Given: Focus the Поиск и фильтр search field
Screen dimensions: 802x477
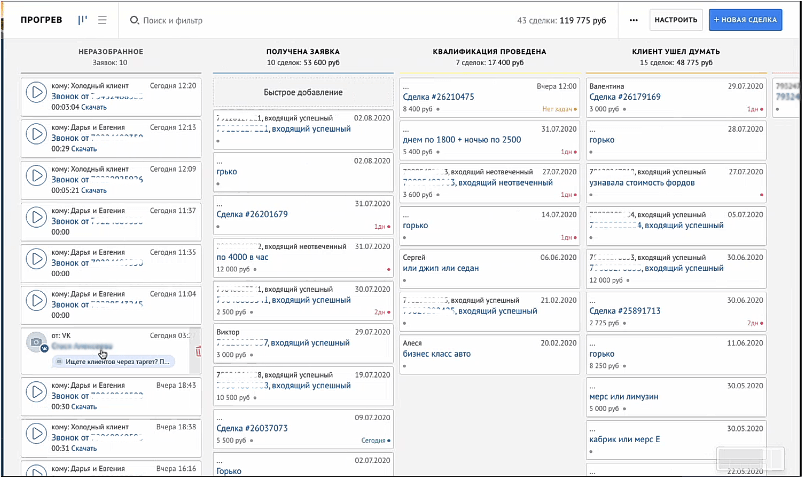Looking at the screenshot, I should (x=173, y=20).
